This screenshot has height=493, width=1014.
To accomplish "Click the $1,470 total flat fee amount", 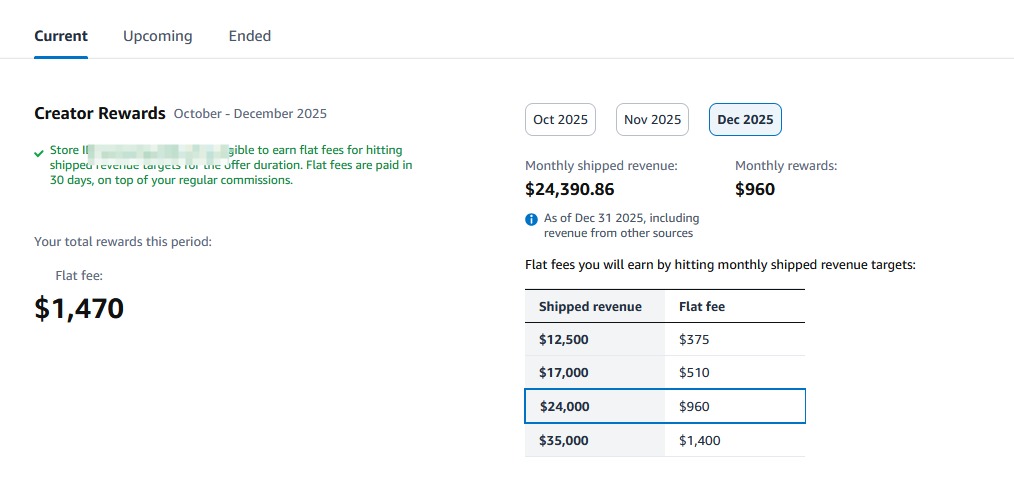I will point(79,308).
